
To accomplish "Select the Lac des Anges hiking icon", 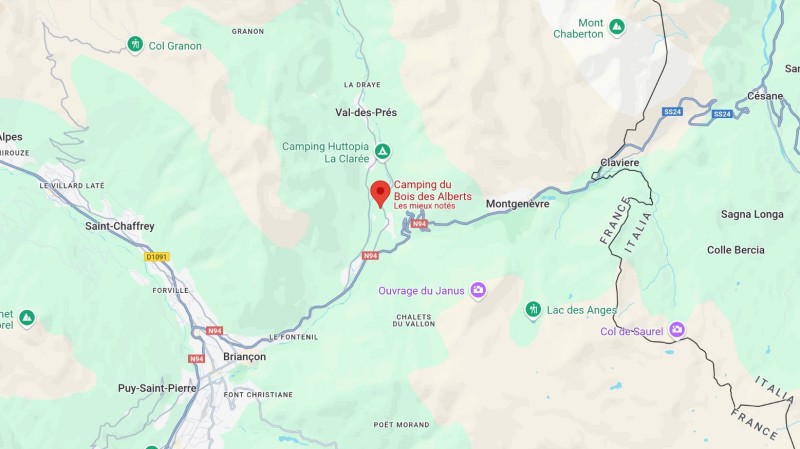I will point(533,309).
